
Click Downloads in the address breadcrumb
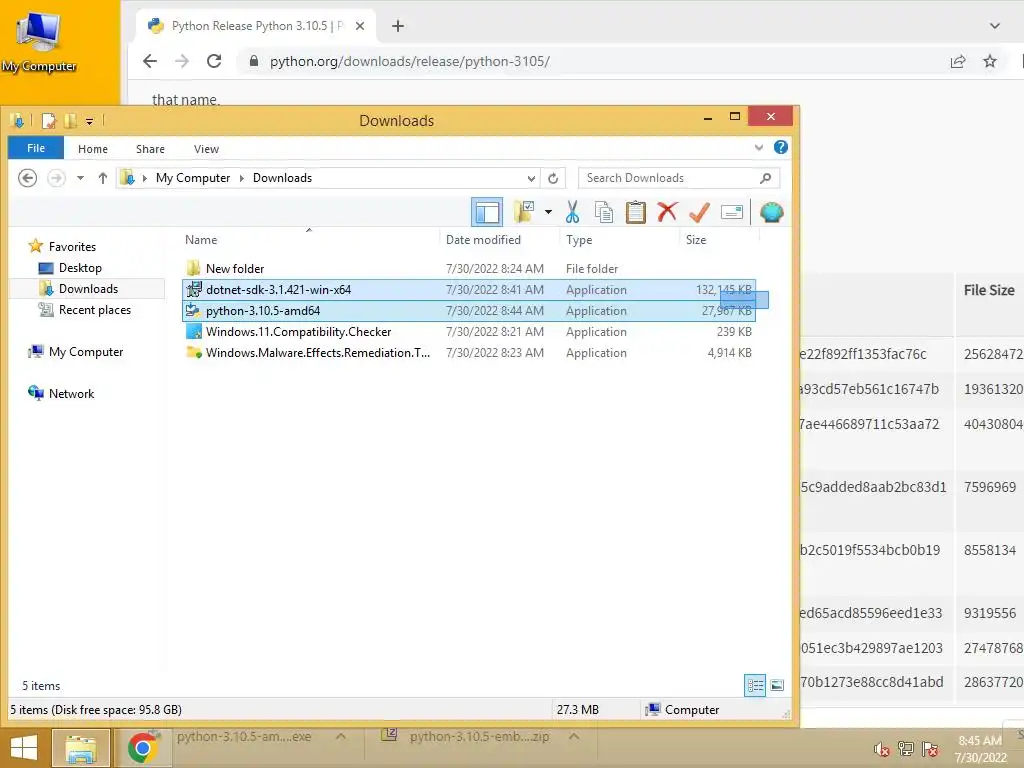(282, 178)
